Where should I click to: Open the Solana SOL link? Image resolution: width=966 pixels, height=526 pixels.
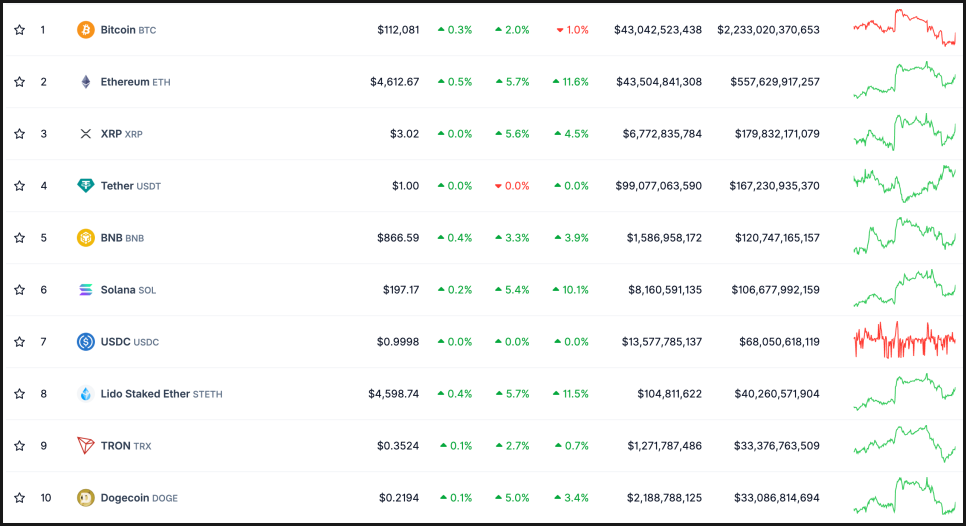click(128, 289)
